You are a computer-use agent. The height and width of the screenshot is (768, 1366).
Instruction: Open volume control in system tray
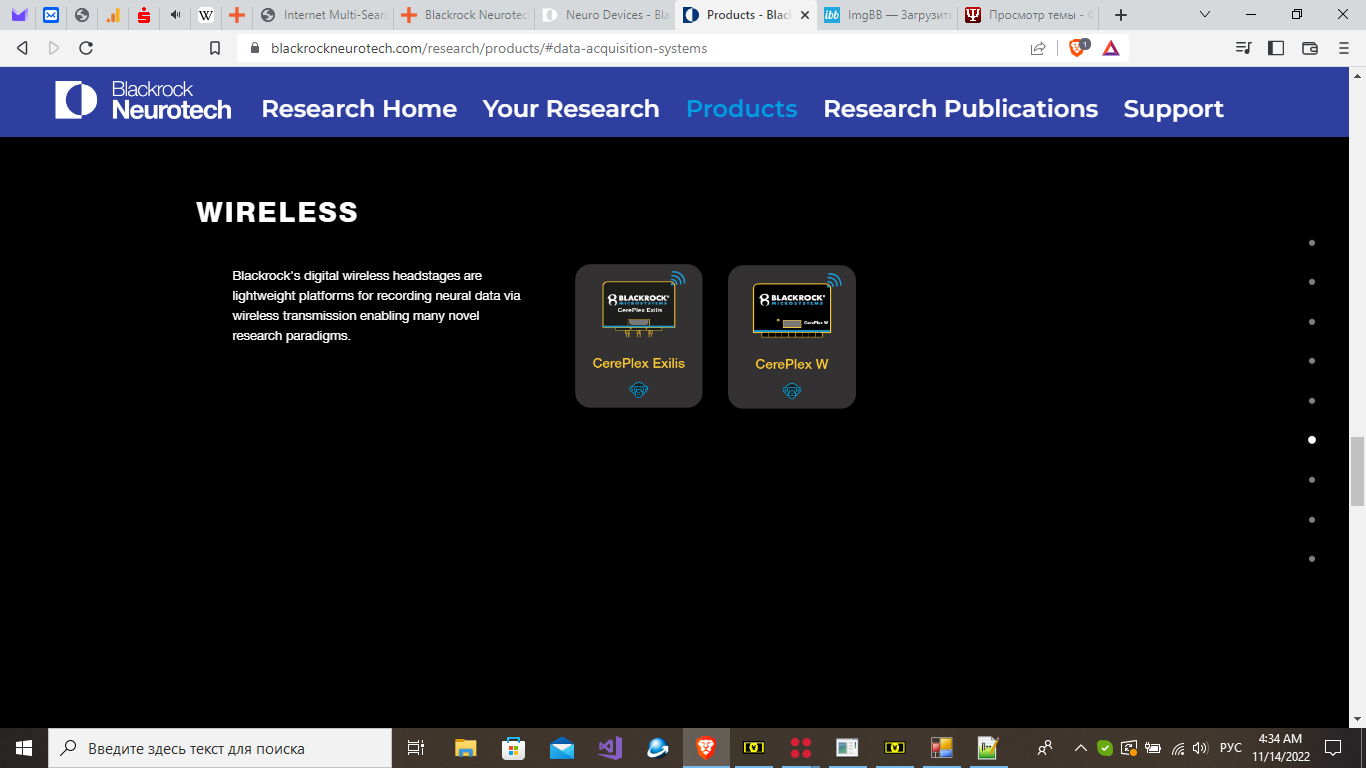pyautogui.click(x=1200, y=748)
